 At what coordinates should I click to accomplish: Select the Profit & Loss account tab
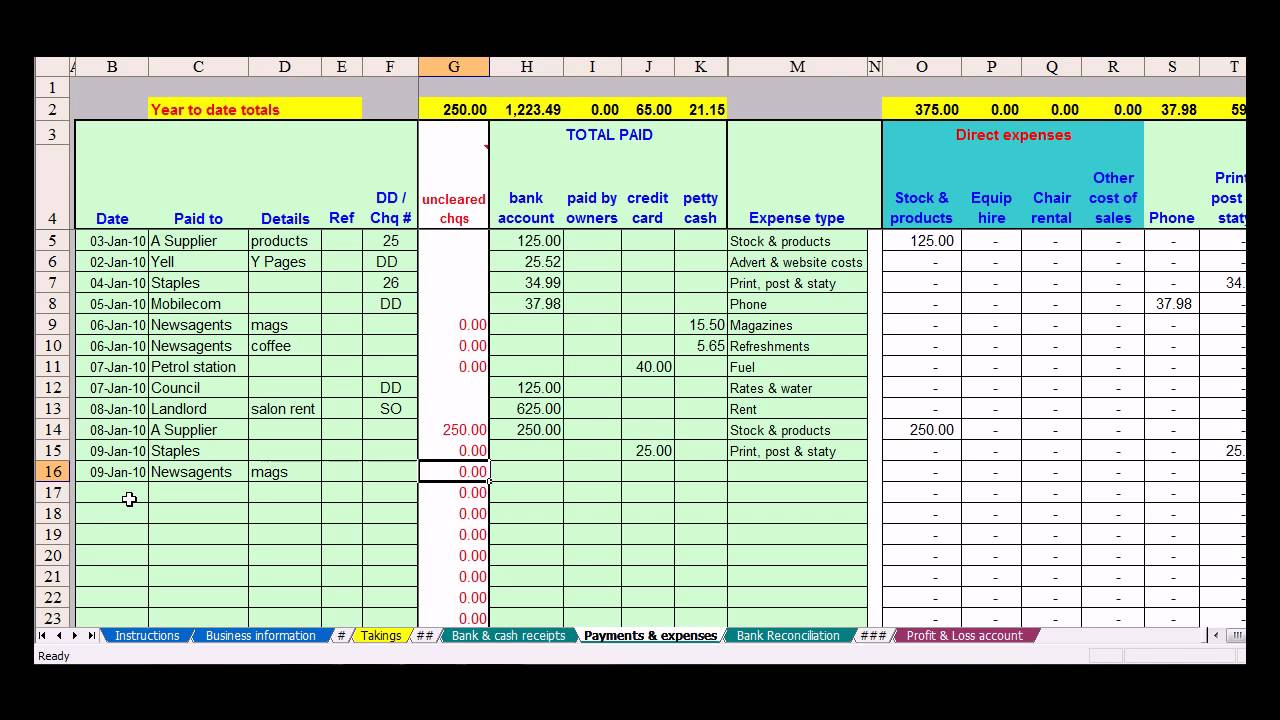[x=962, y=635]
